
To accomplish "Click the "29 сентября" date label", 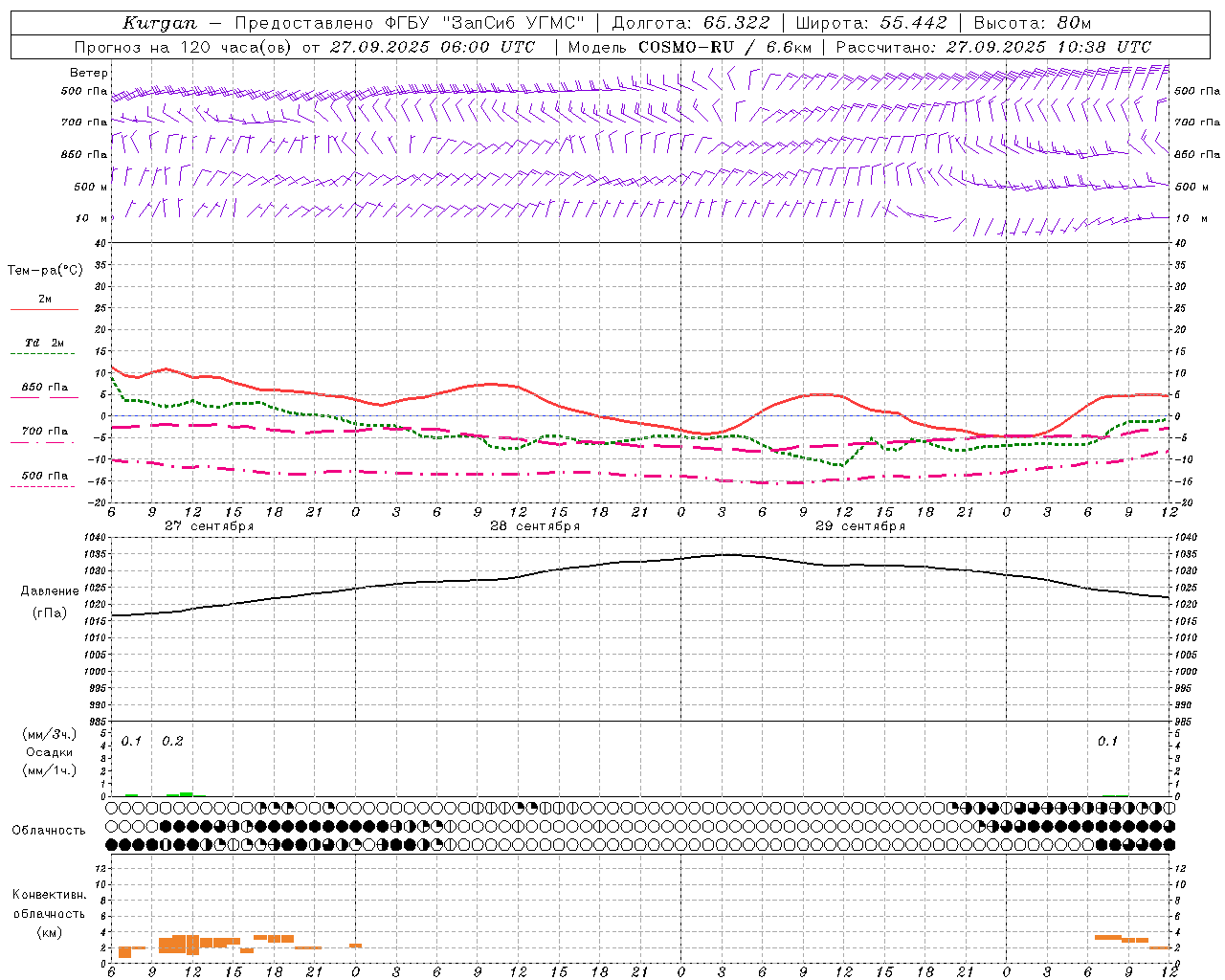I will [x=860, y=526].
